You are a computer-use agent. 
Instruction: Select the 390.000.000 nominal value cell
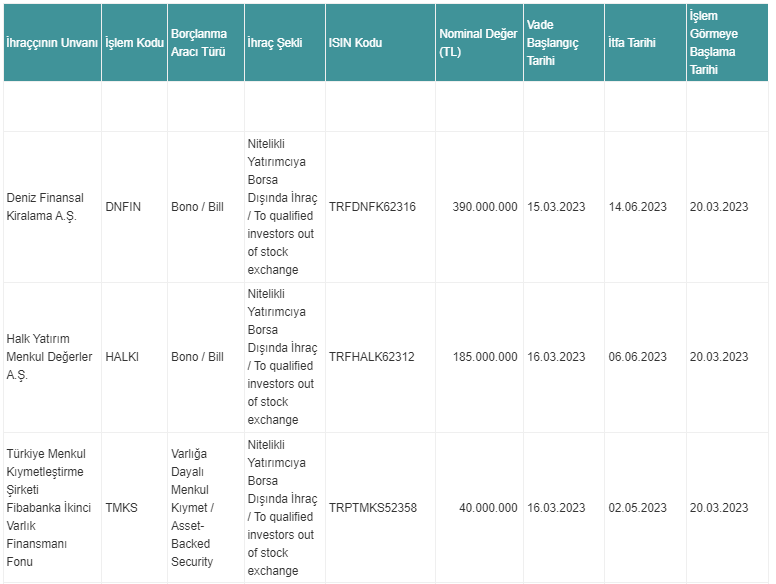pyautogui.click(x=485, y=207)
